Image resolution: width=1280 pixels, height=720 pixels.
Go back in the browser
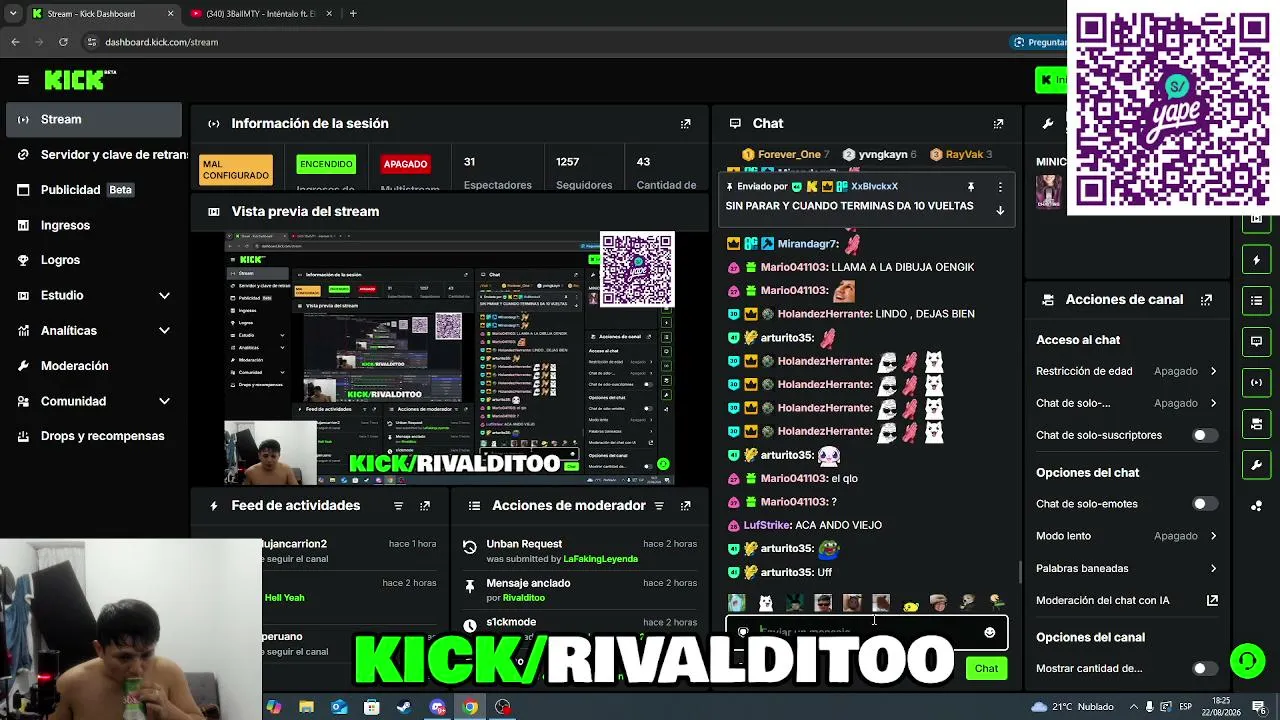coord(15,42)
